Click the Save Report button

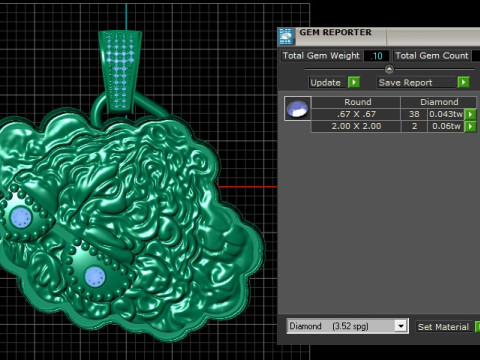[x=417, y=82]
